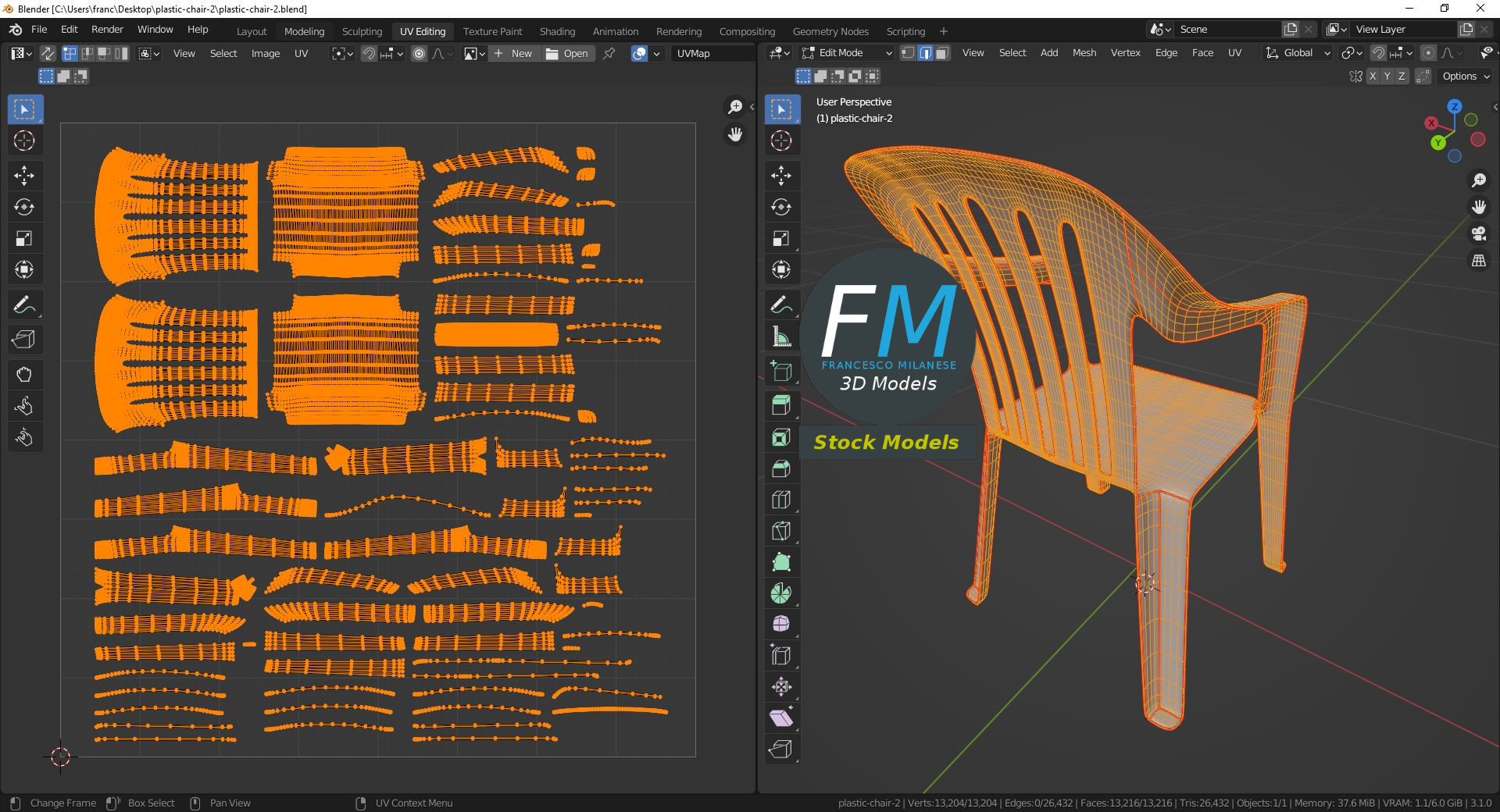
Task: Click the viewport camera view icon
Action: 1478,233
